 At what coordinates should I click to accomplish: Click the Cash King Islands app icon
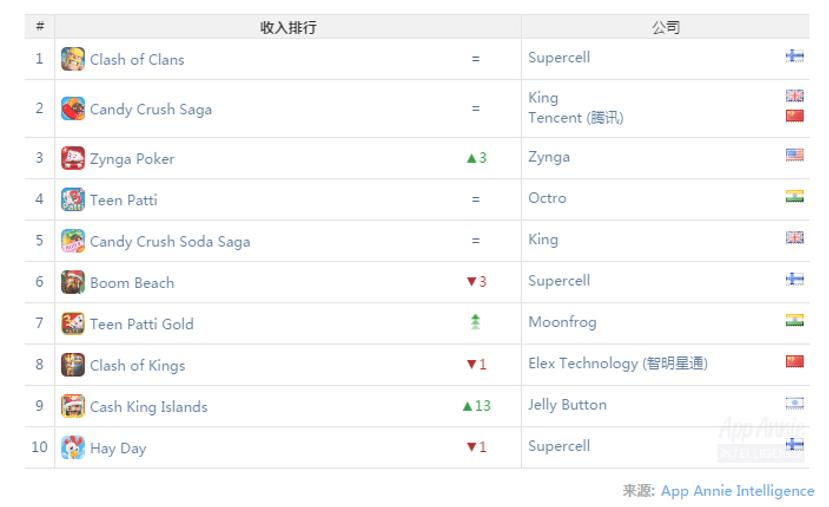click(x=73, y=406)
